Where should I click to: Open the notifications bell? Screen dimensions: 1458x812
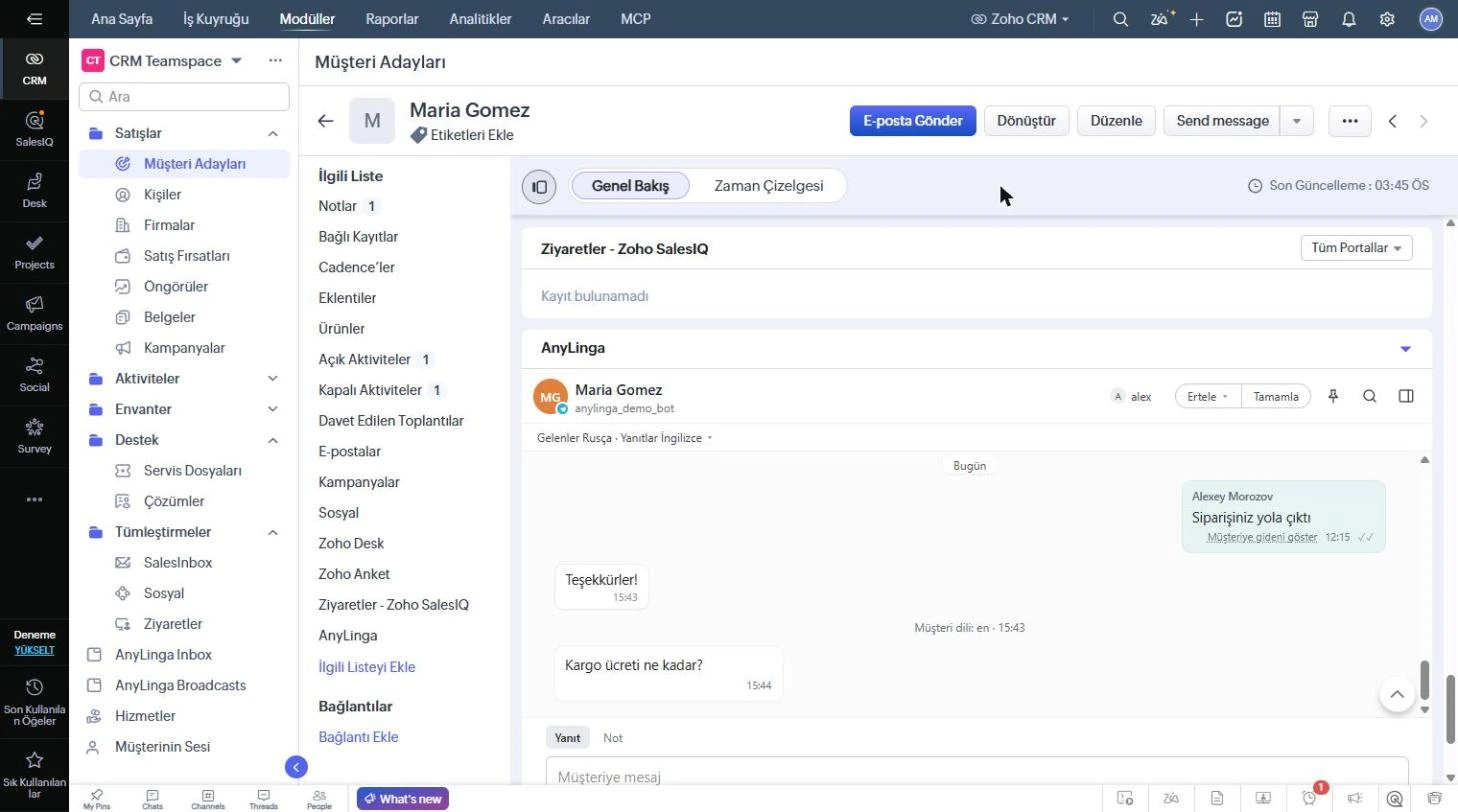tap(1349, 19)
